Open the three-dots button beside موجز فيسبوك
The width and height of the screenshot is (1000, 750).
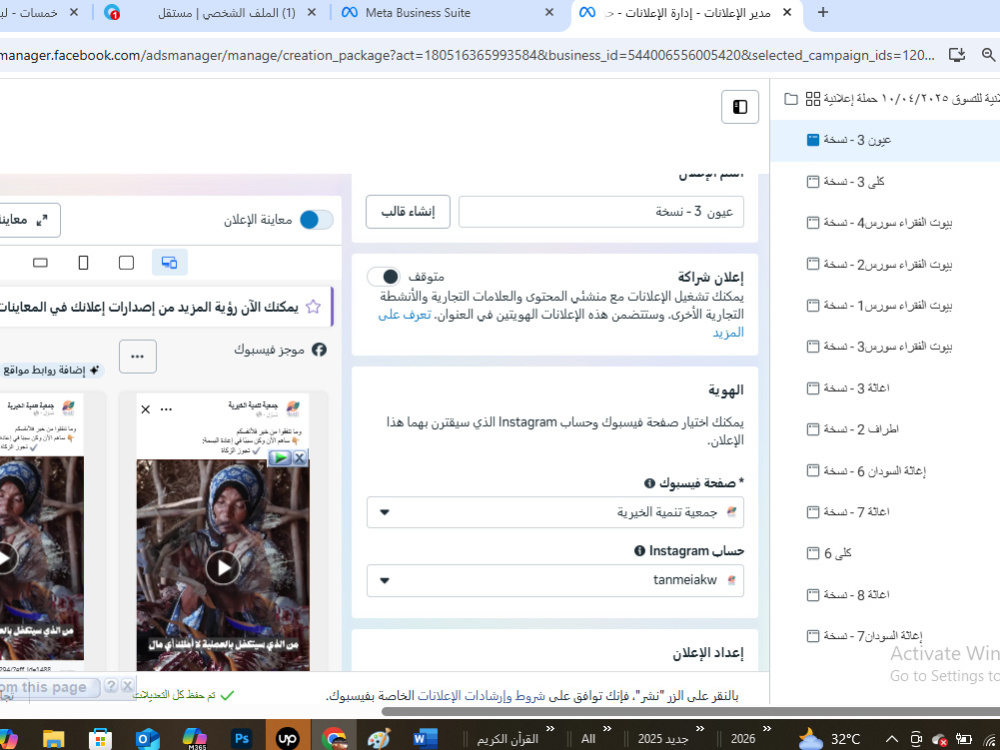coord(137,357)
